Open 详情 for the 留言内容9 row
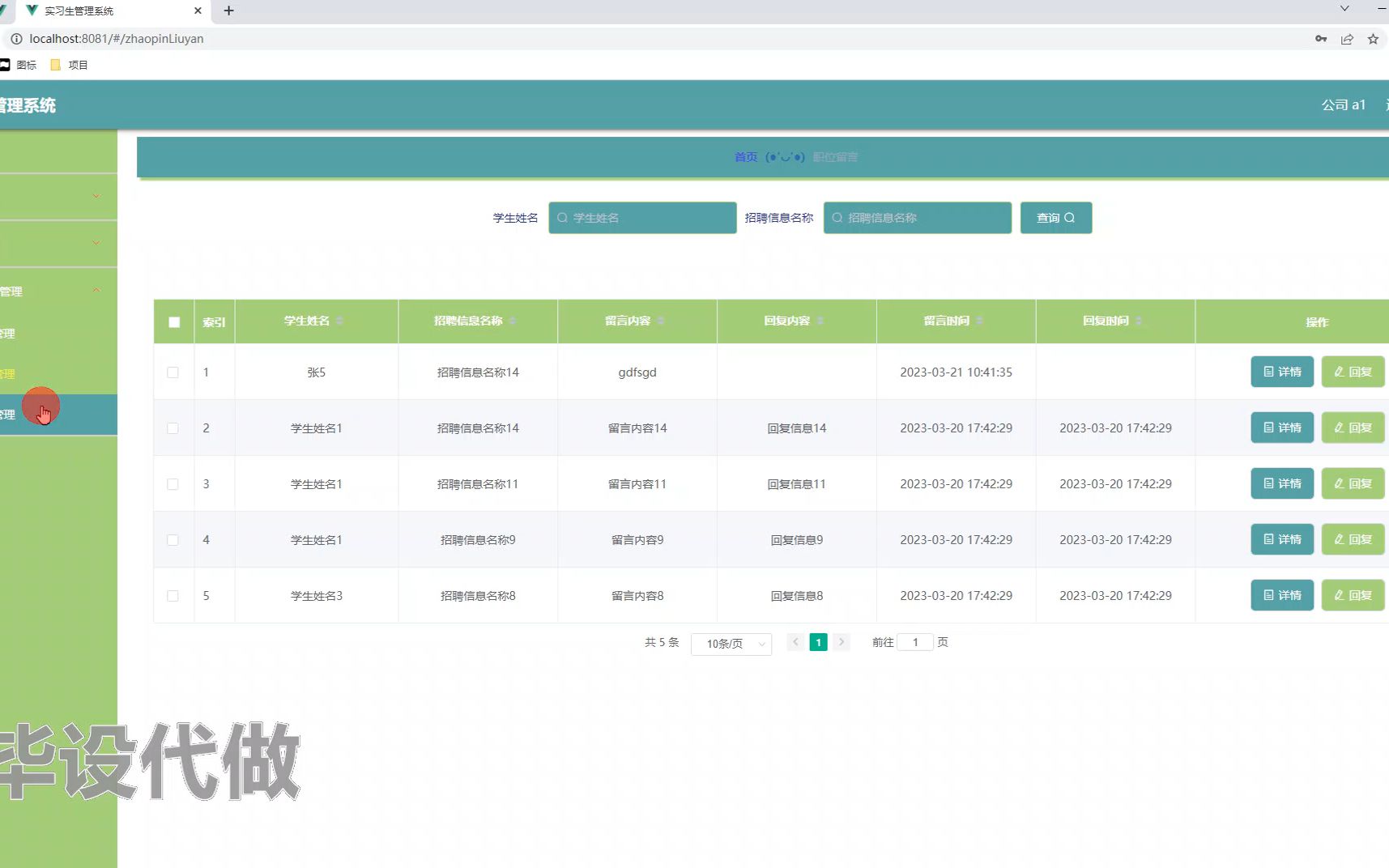The height and width of the screenshot is (868, 1389). click(x=1282, y=539)
